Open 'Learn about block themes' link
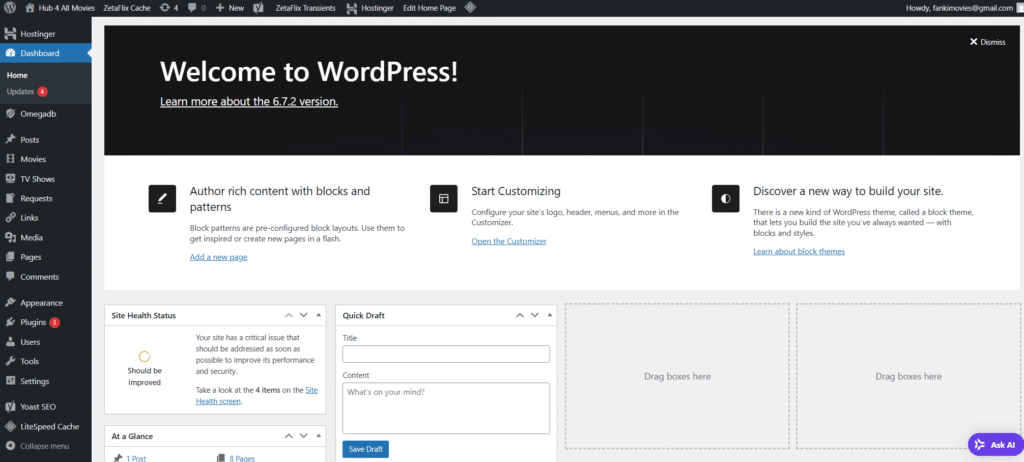 pyautogui.click(x=799, y=252)
